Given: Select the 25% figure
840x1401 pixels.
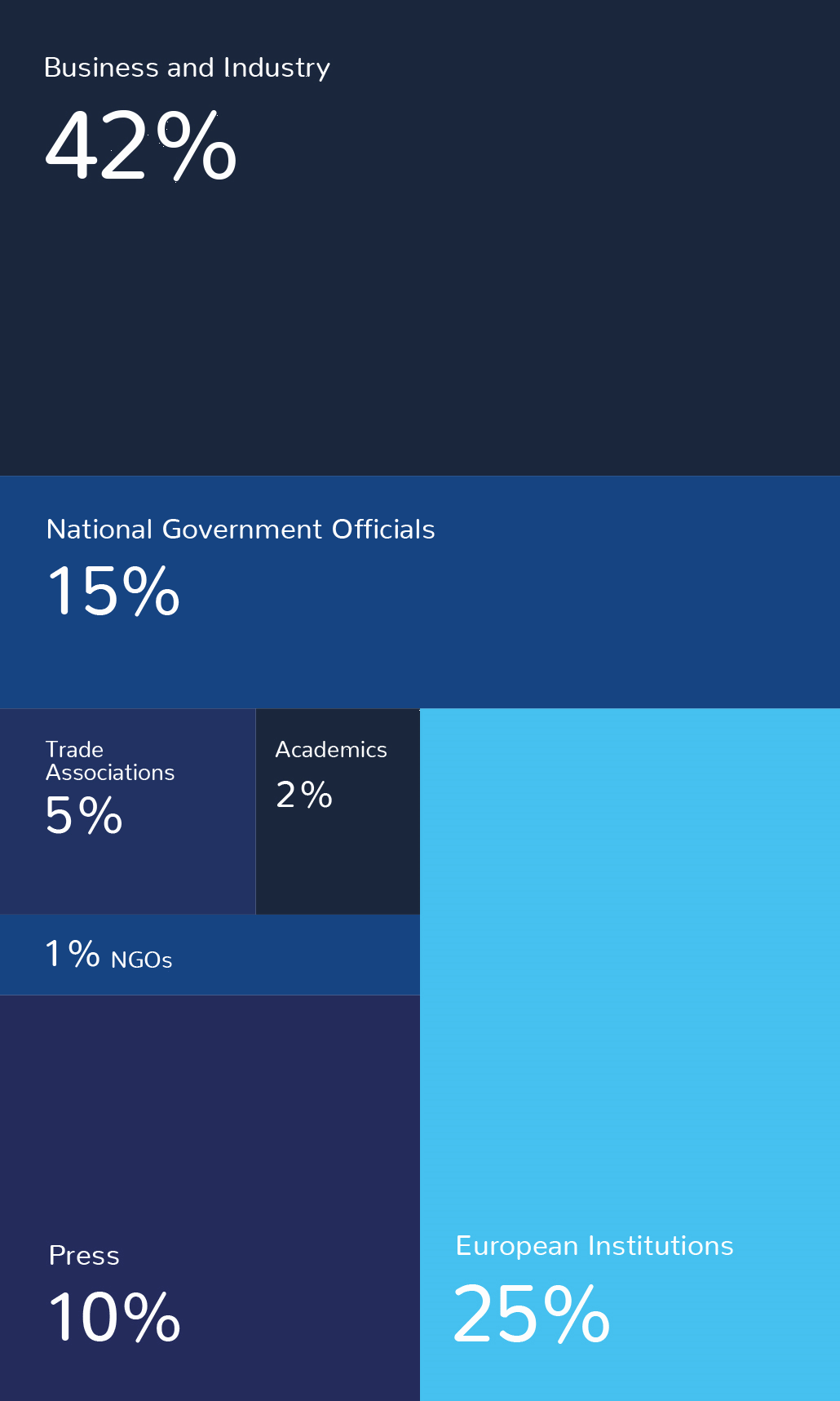Looking at the screenshot, I should pos(531,1314).
